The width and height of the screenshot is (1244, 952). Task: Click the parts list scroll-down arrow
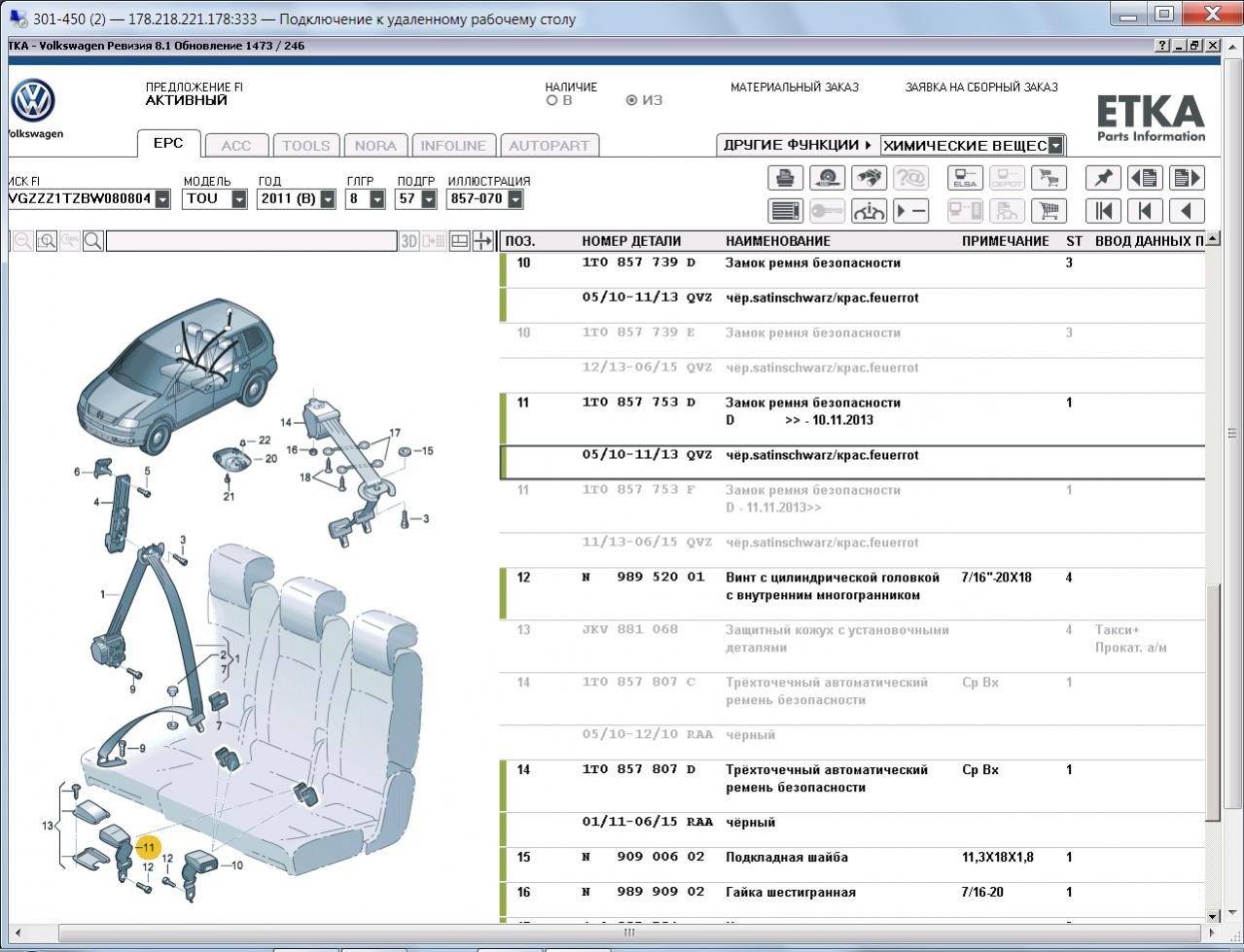coord(1213,915)
